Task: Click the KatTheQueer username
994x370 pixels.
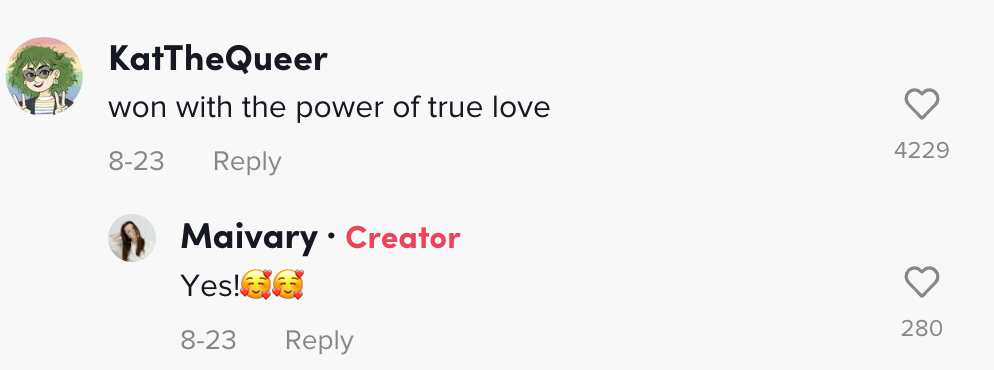Action: tap(218, 59)
